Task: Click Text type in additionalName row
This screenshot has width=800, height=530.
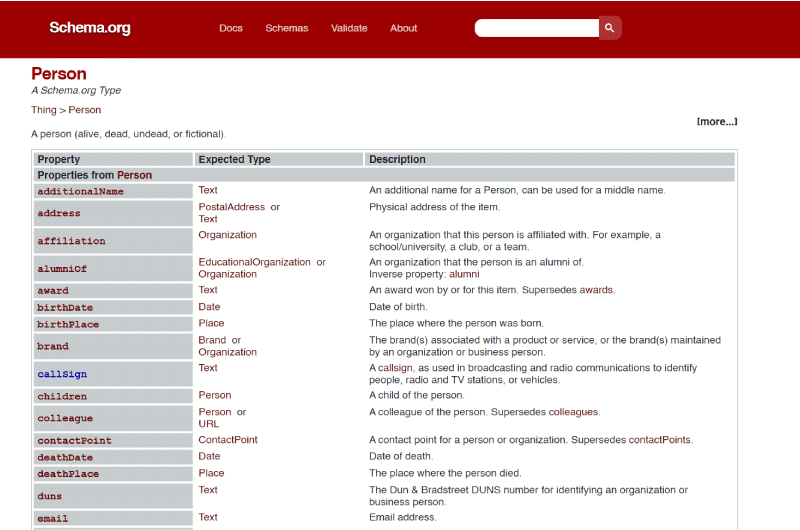Action: click(x=208, y=190)
